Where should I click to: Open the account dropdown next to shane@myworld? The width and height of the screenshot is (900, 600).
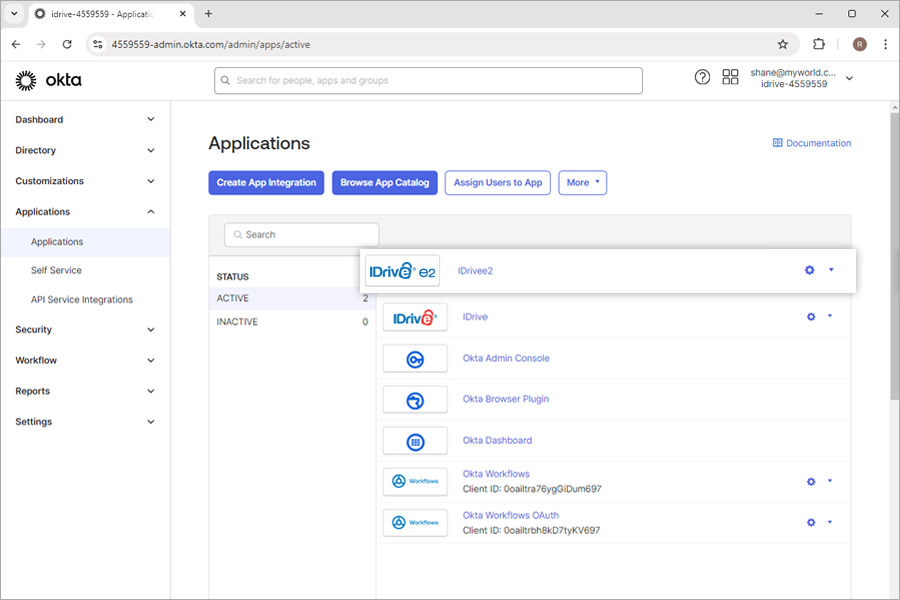point(849,78)
